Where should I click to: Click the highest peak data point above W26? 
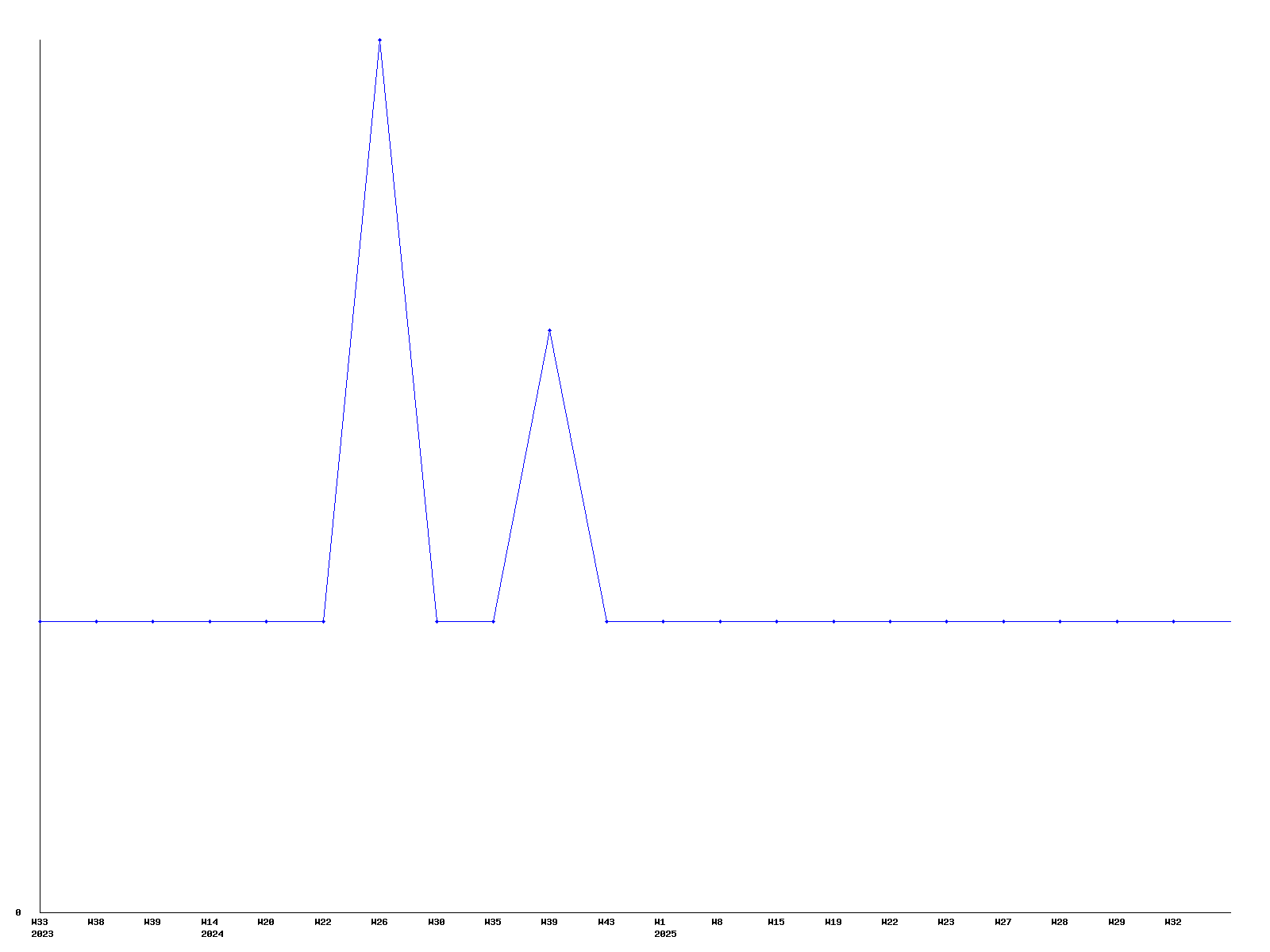point(379,40)
